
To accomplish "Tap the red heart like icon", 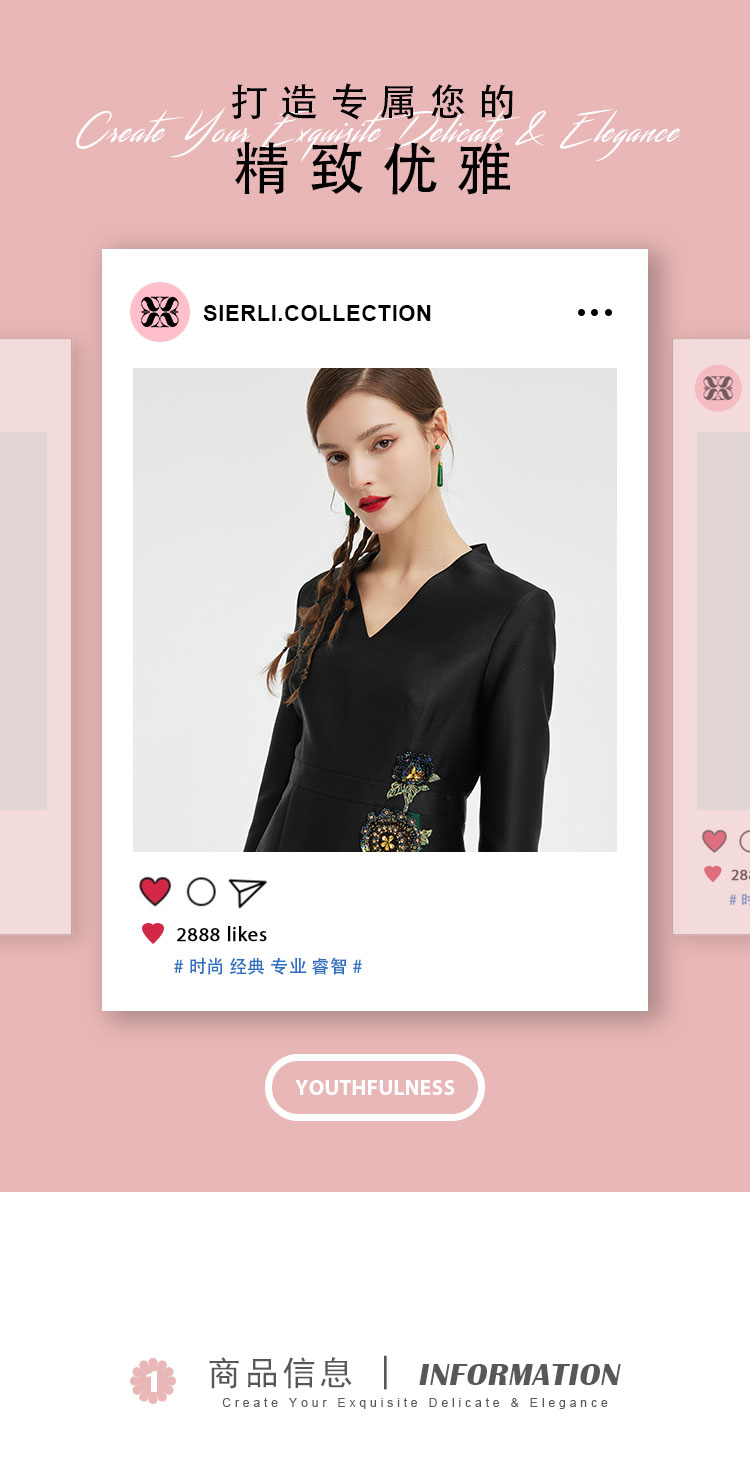I will [155, 891].
